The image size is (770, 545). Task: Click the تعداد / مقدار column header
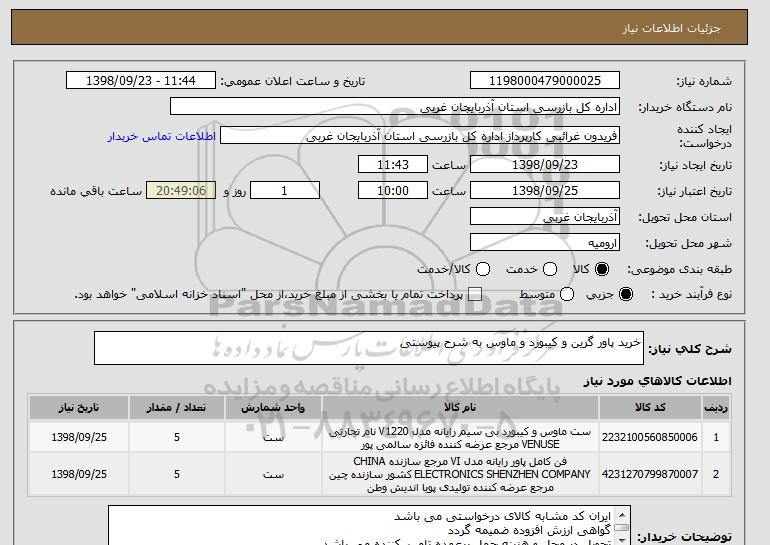pos(177,408)
